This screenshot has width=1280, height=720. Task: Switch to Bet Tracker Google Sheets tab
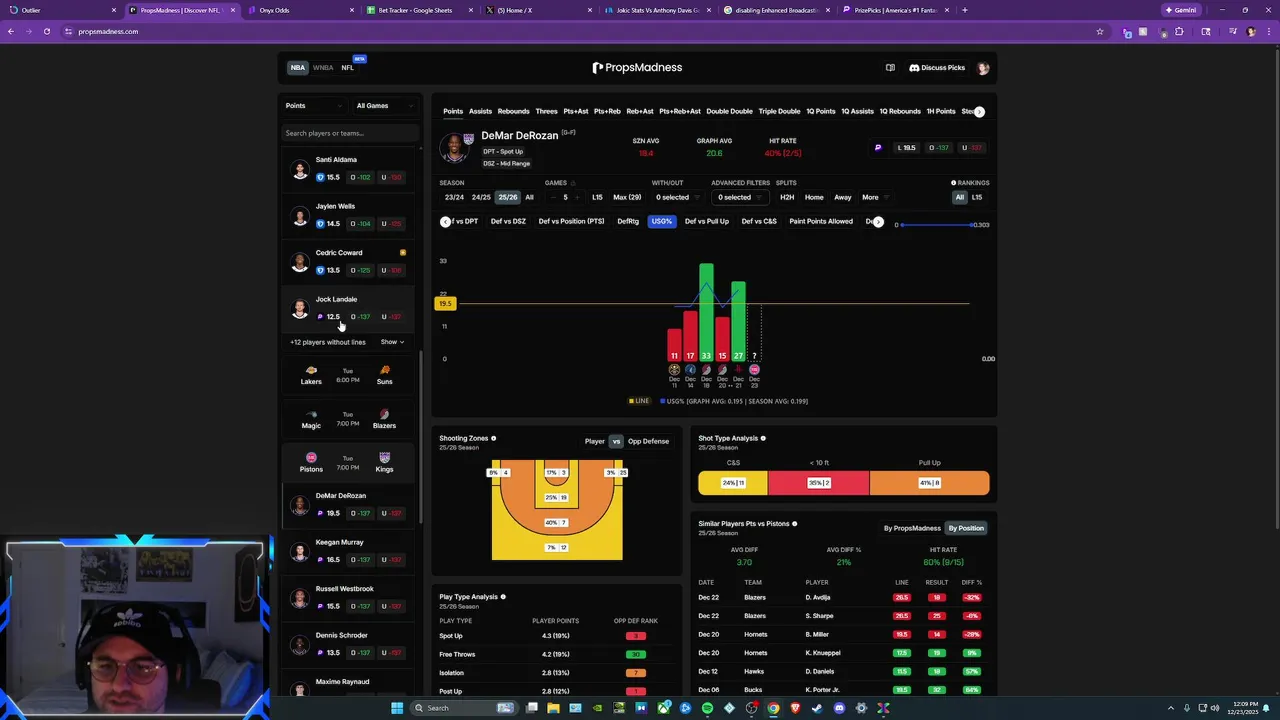416,10
